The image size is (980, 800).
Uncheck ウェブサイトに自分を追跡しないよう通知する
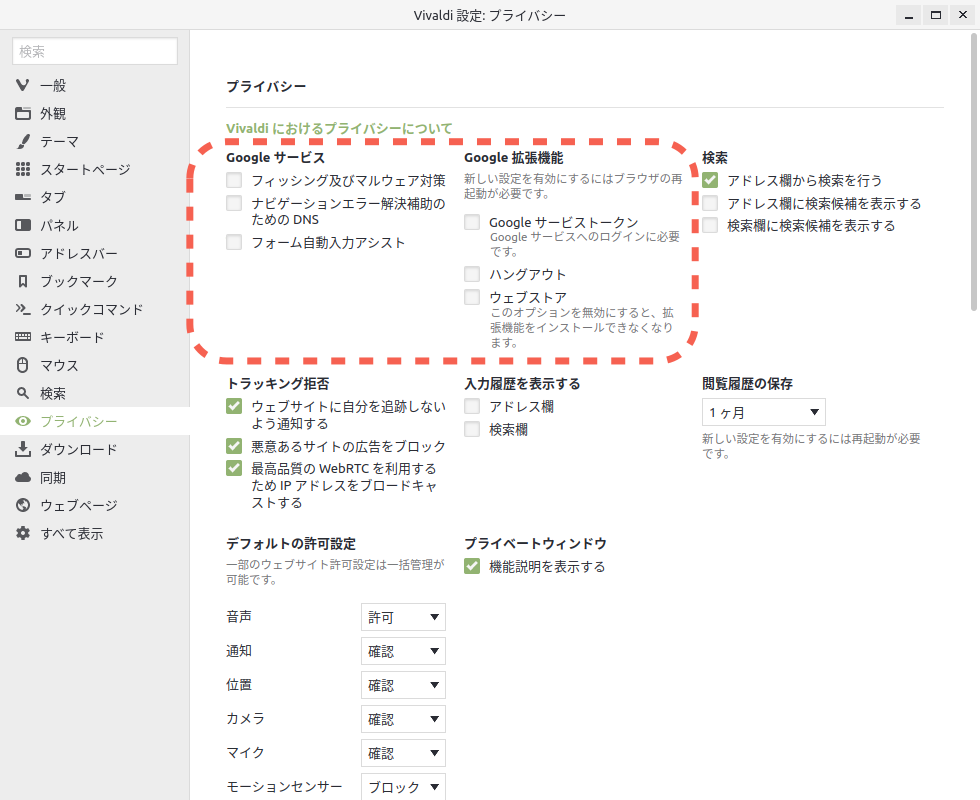(234, 406)
